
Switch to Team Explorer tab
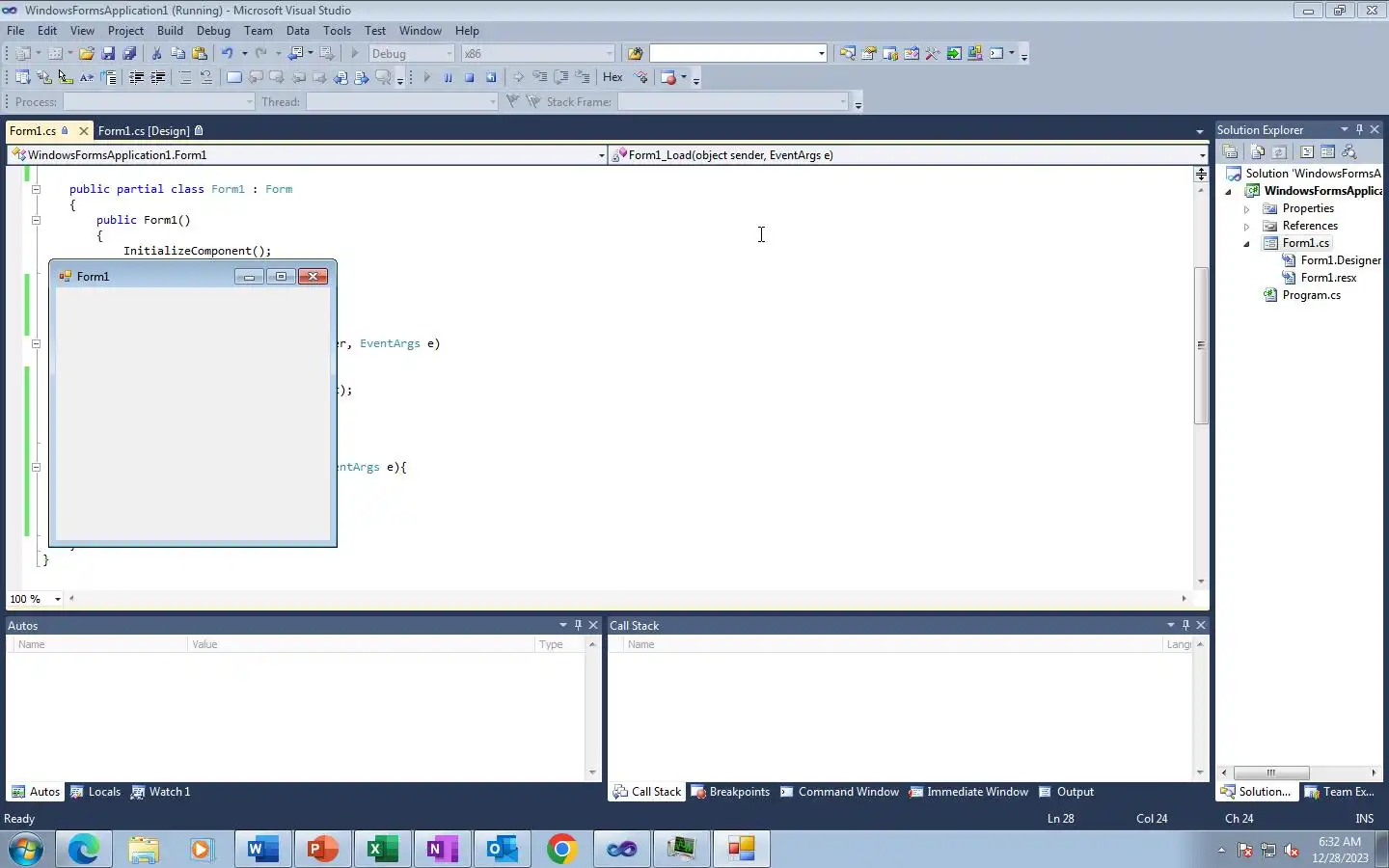(1340, 792)
